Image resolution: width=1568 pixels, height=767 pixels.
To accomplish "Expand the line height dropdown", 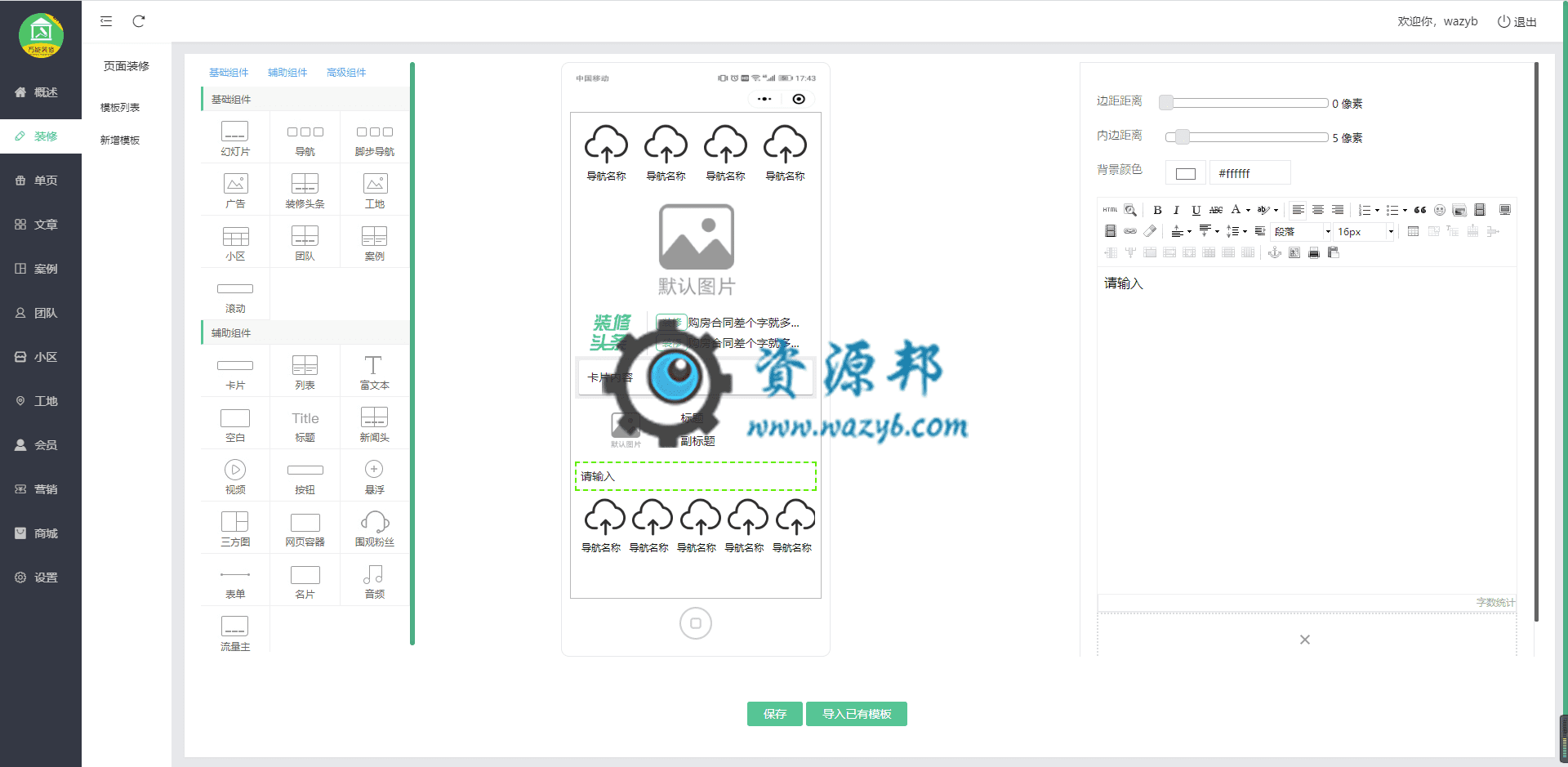I will (1245, 231).
